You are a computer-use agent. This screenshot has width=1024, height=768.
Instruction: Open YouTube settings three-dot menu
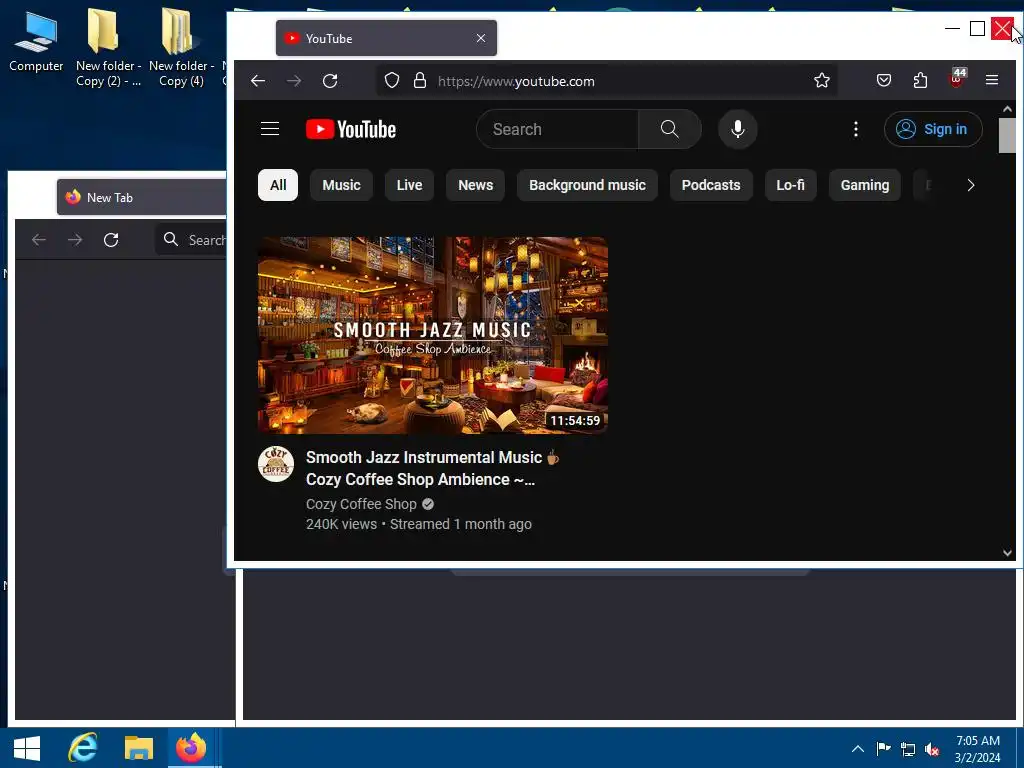(856, 129)
